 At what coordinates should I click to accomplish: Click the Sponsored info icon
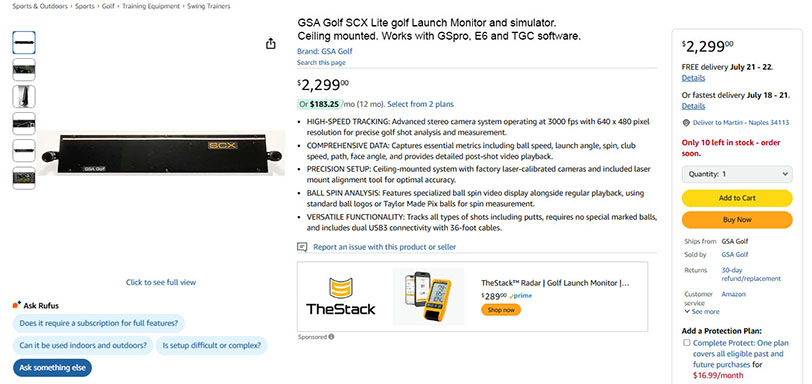click(x=331, y=337)
